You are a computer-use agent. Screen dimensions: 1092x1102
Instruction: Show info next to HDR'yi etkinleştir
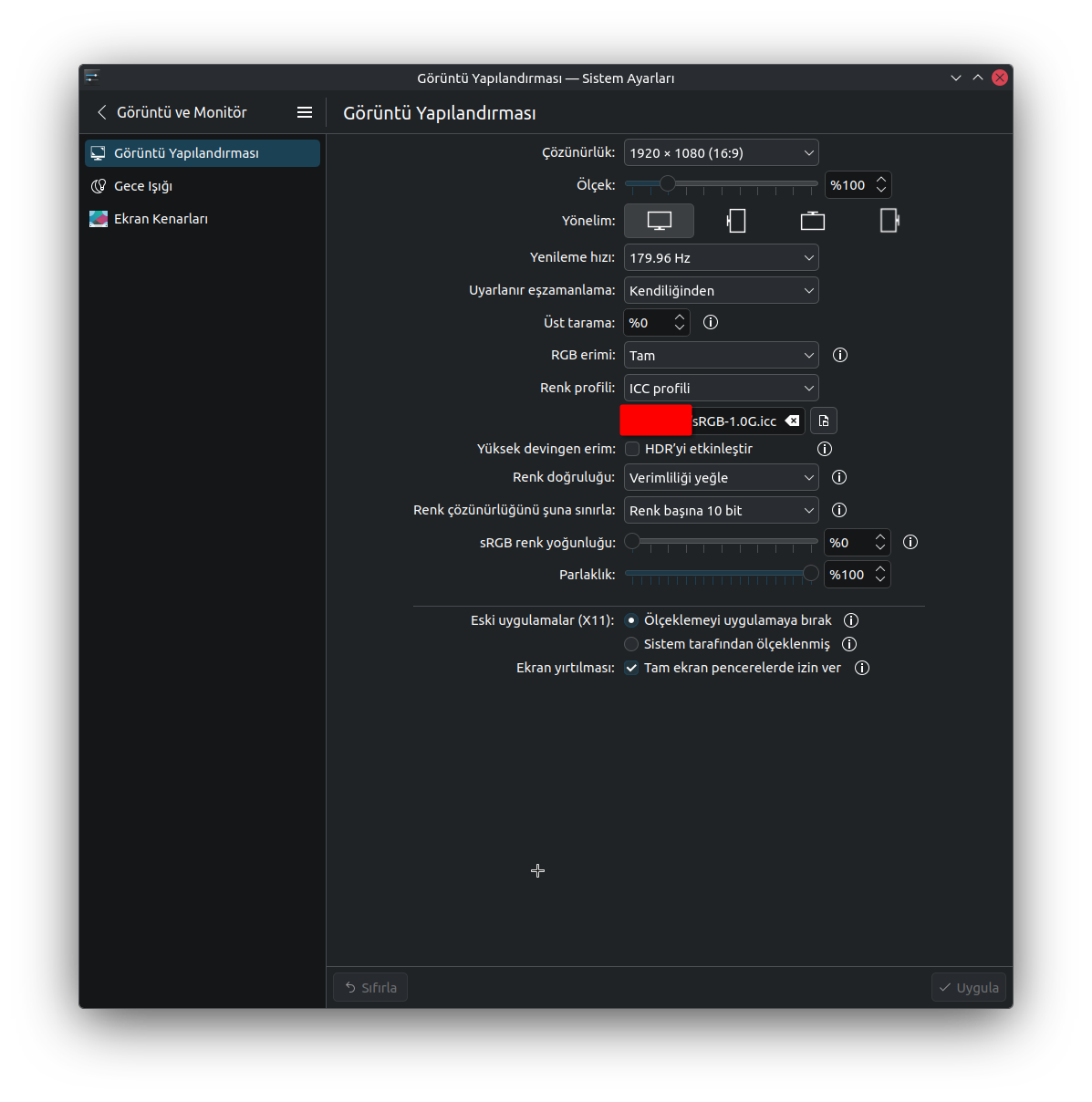[x=825, y=449]
